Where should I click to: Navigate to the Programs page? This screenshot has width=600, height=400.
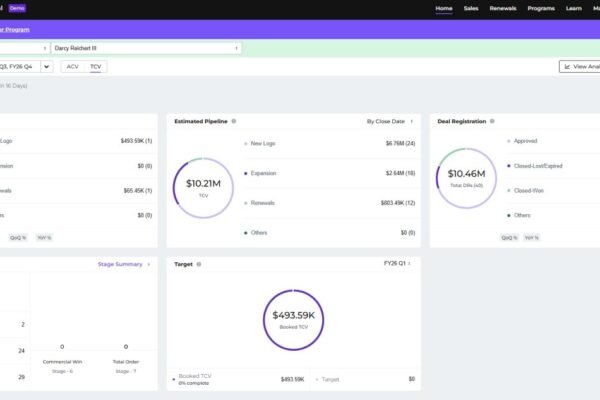click(541, 8)
